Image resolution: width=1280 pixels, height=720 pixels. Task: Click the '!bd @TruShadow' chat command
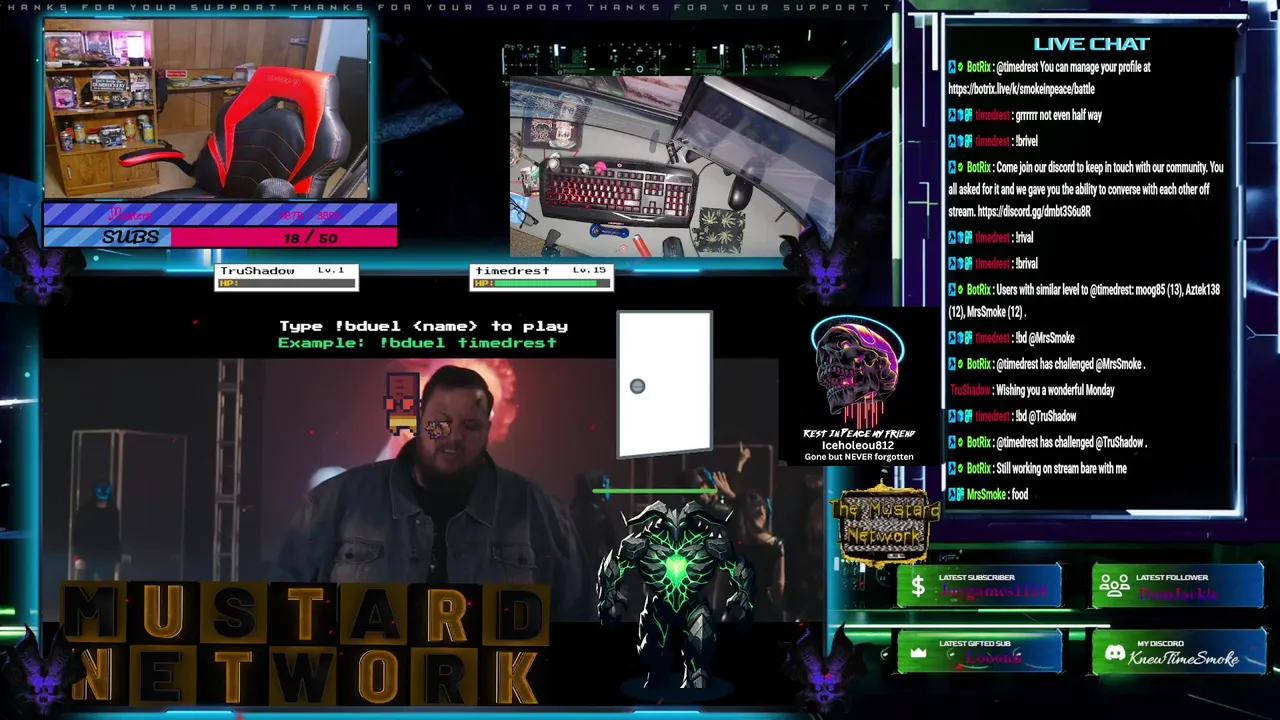(x=1045, y=416)
